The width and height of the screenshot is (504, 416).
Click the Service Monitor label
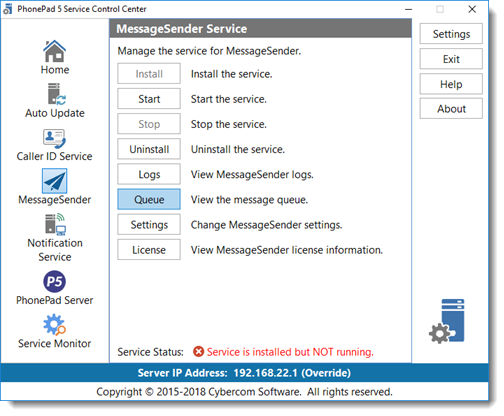pos(54,343)
